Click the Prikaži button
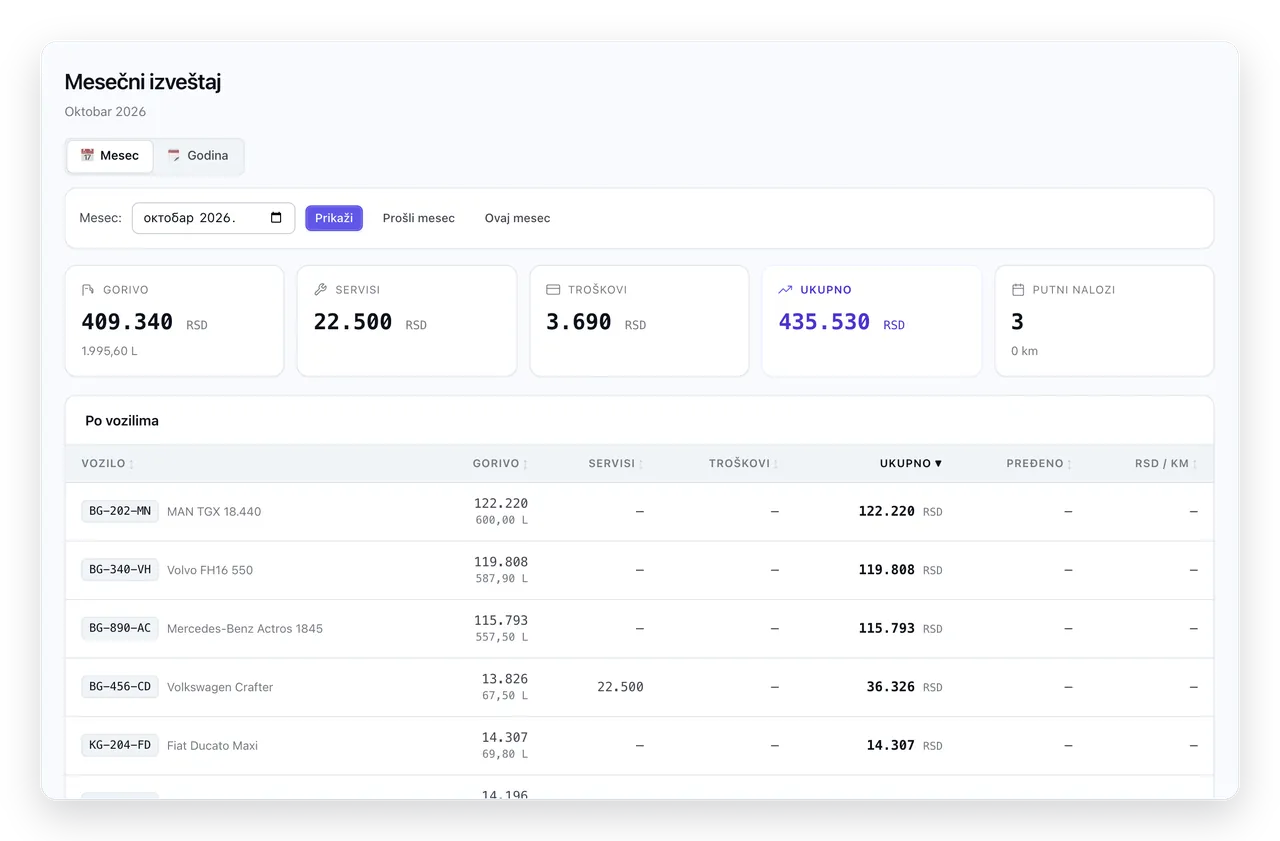1280x841 pixels. point(334,218)
